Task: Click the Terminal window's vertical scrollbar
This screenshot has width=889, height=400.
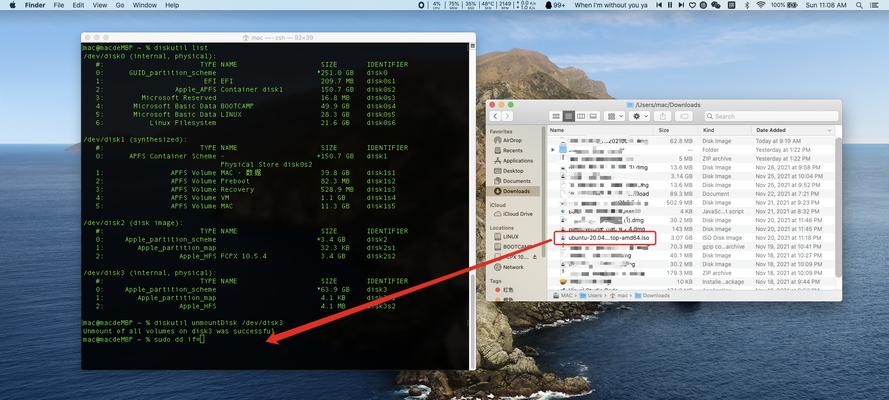Action: click(x=473, y=320)
